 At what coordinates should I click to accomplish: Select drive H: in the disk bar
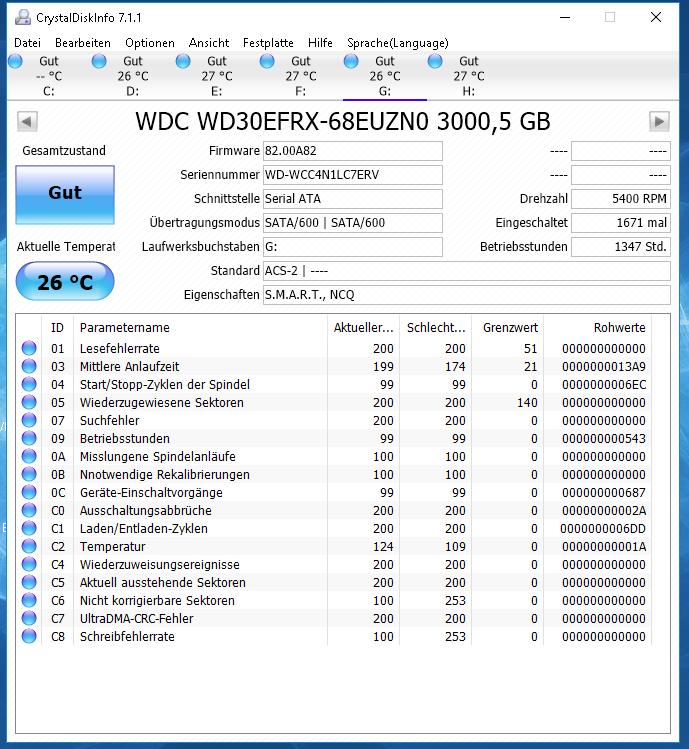(469, 76)
